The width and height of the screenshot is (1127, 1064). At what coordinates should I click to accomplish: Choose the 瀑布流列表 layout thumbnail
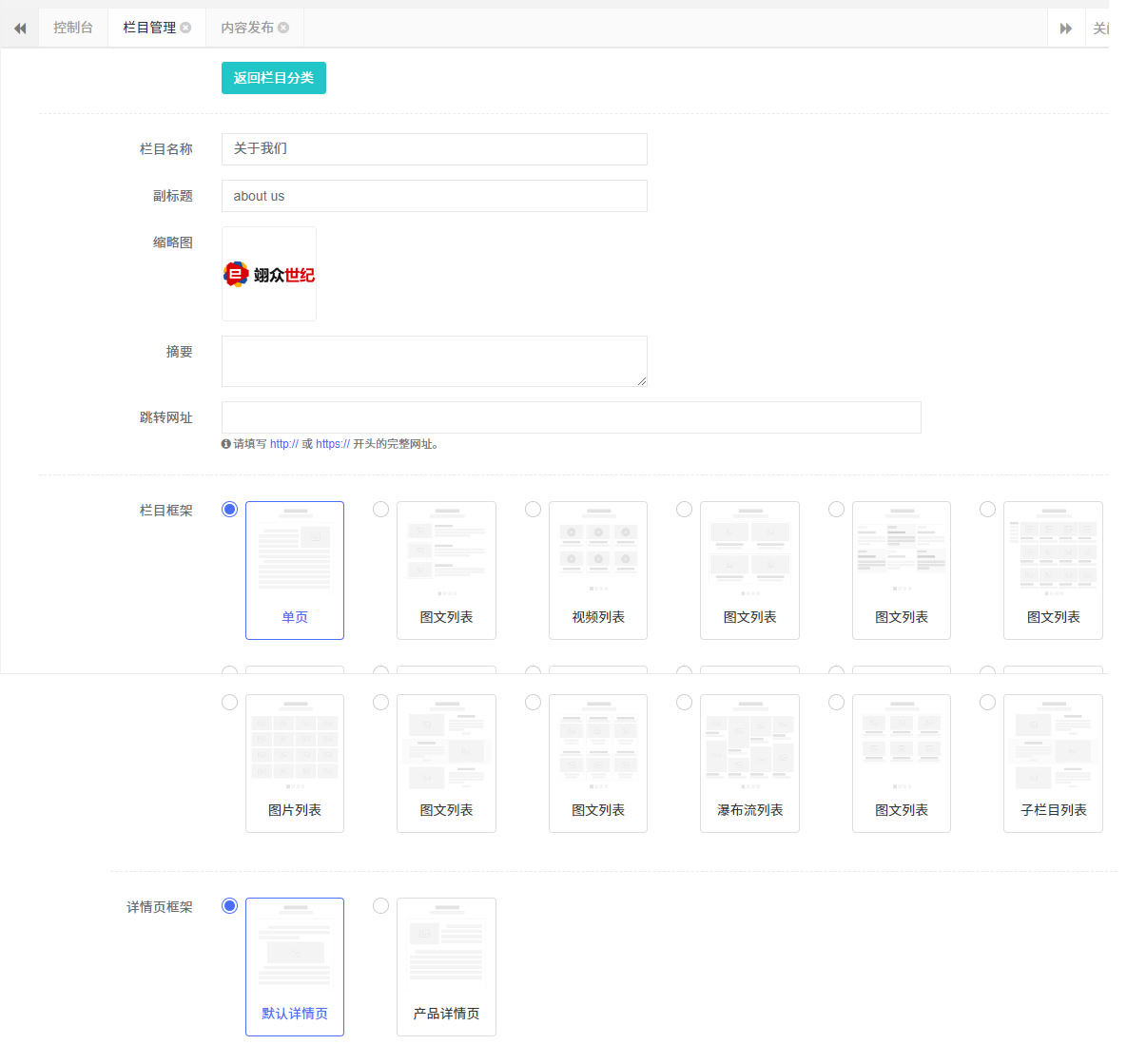749,763
